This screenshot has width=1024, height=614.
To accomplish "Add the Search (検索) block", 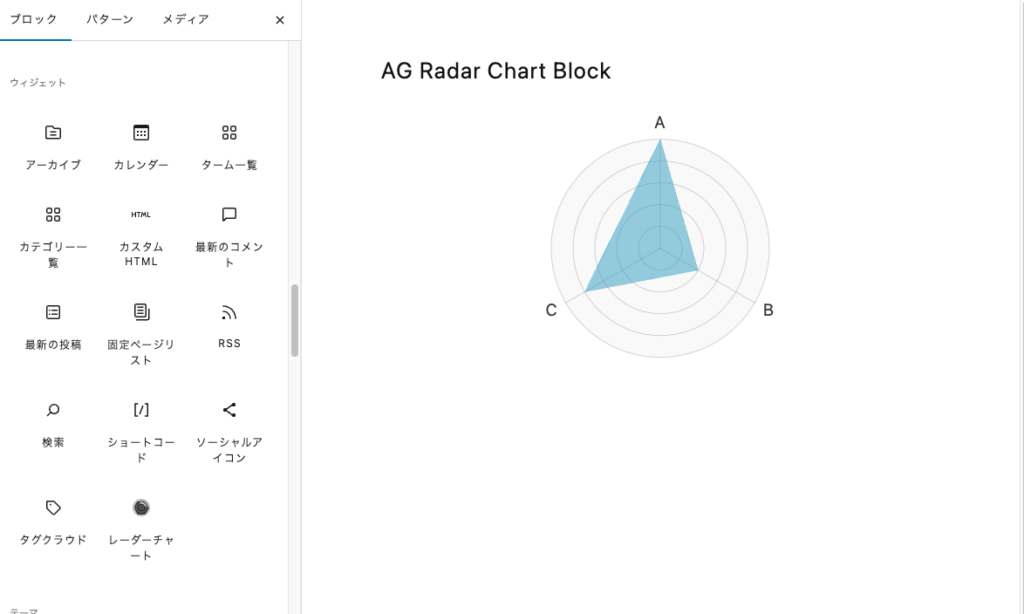I will 53,422.
